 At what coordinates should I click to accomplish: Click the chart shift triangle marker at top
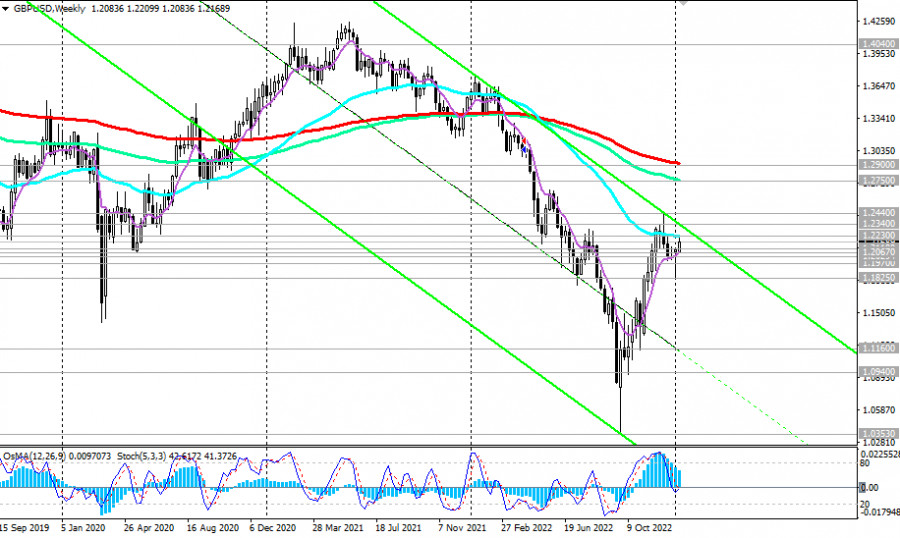(x=682, y=2)
